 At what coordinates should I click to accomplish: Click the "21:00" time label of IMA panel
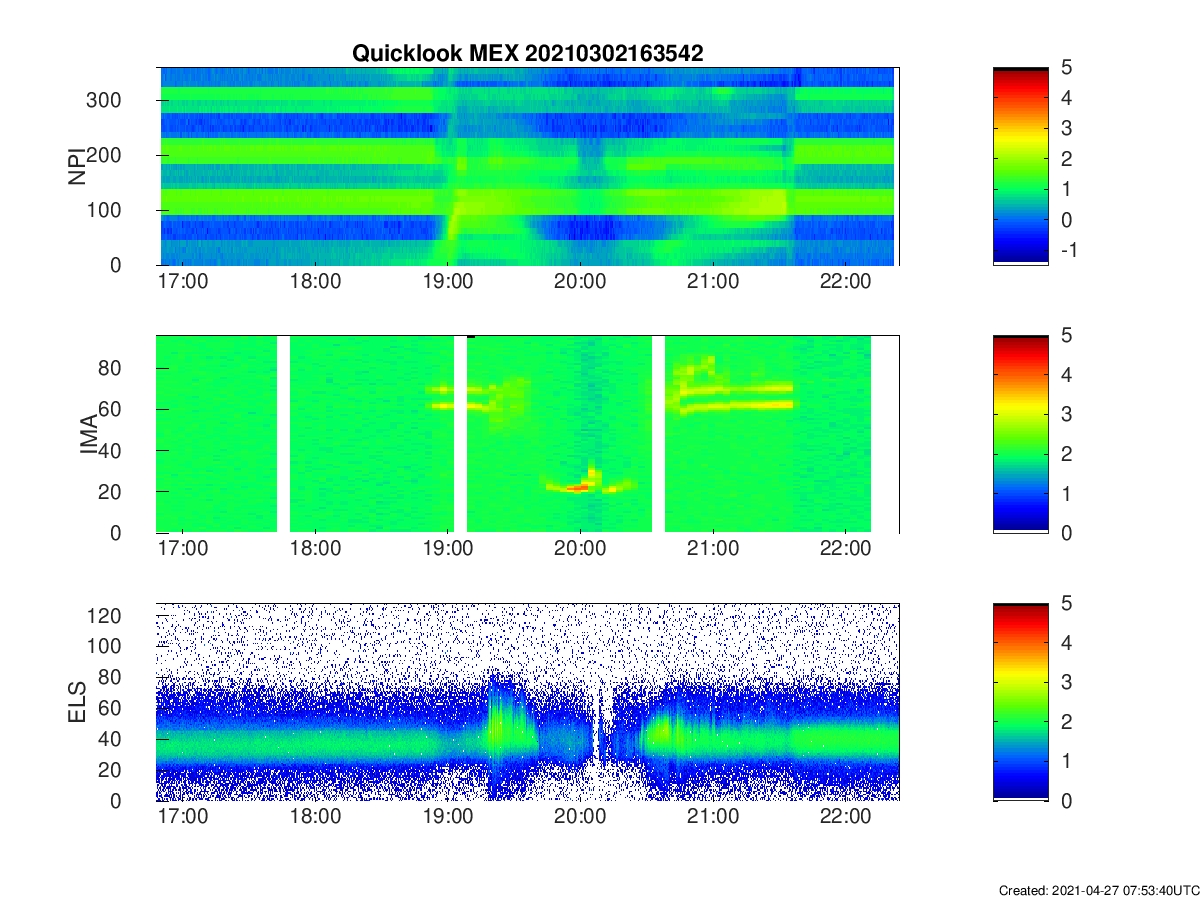click(713, 550)
